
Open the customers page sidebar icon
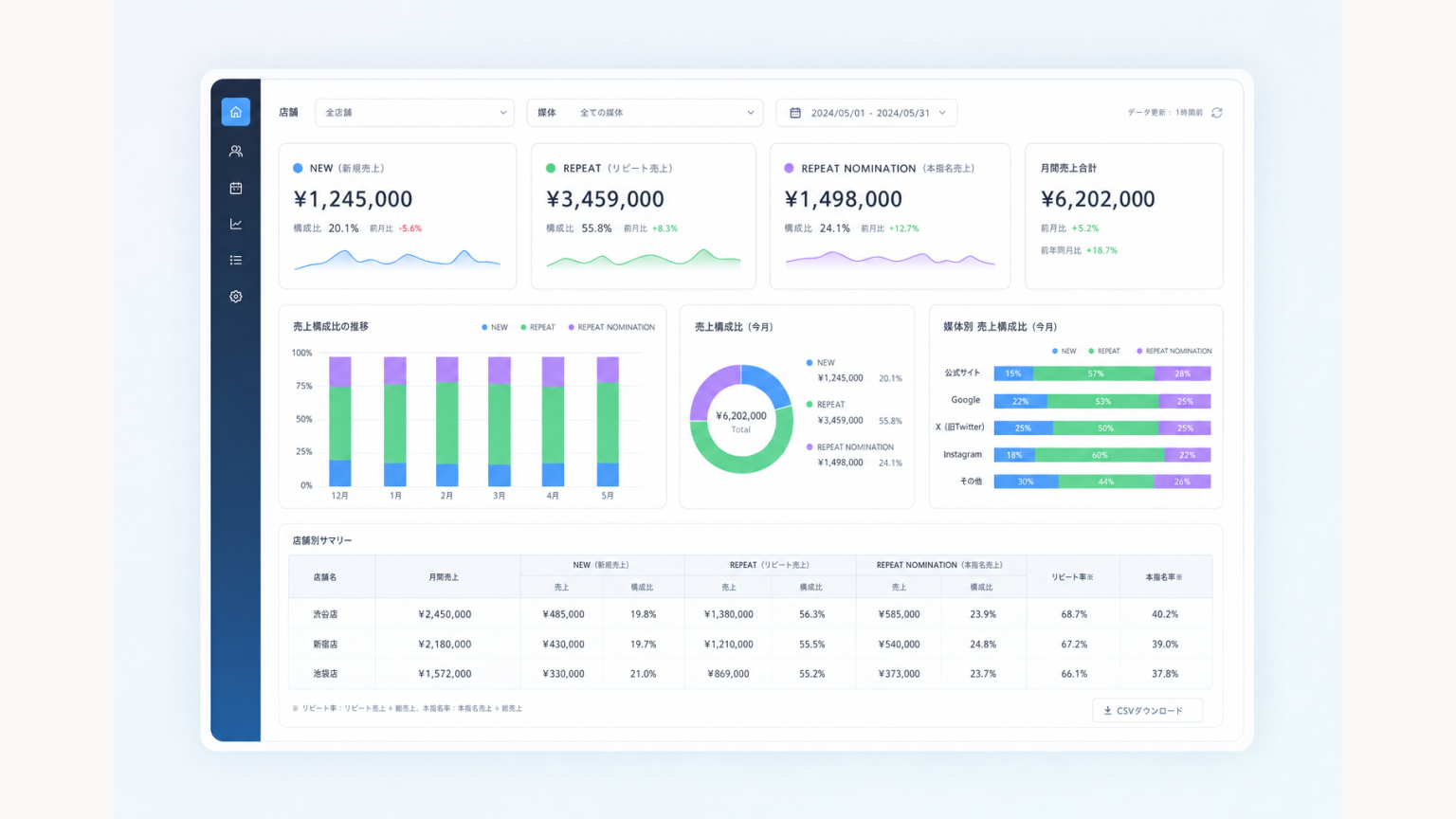point(236,151)
